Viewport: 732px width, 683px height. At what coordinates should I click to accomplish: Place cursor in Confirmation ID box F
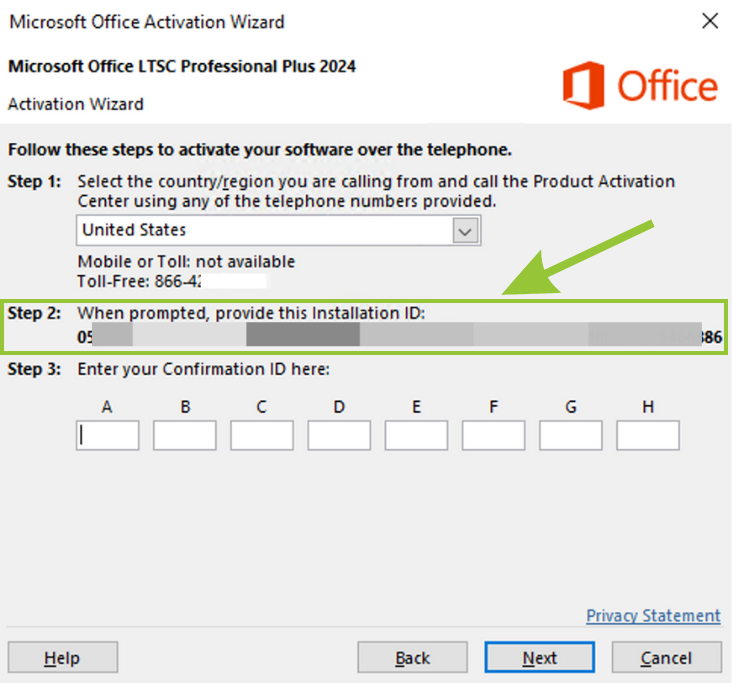coord(493,435)
